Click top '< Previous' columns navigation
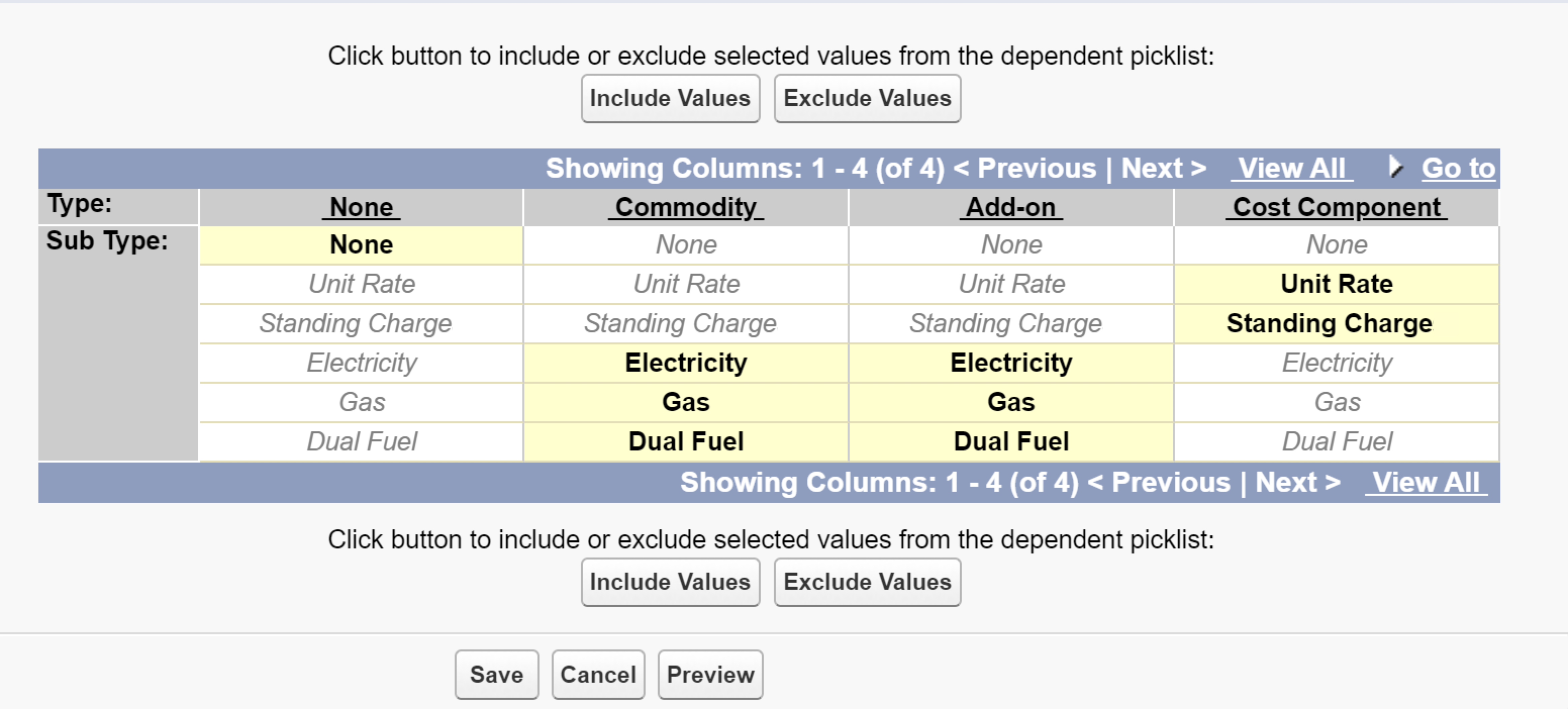Viewport: 1568px width, 709px height. pyautogui.click(x=1024, y=169)
